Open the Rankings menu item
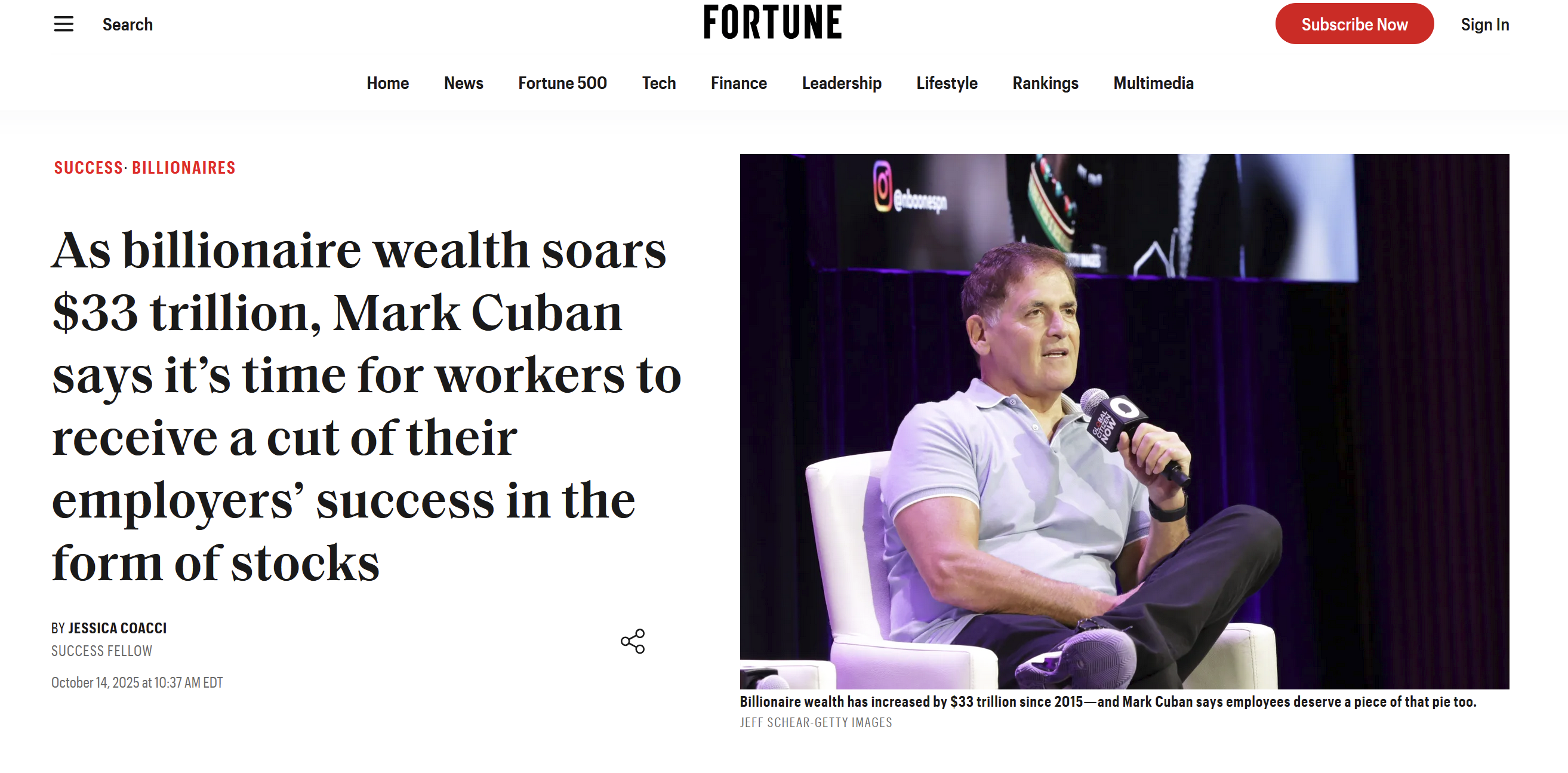 coord(1045,83)
